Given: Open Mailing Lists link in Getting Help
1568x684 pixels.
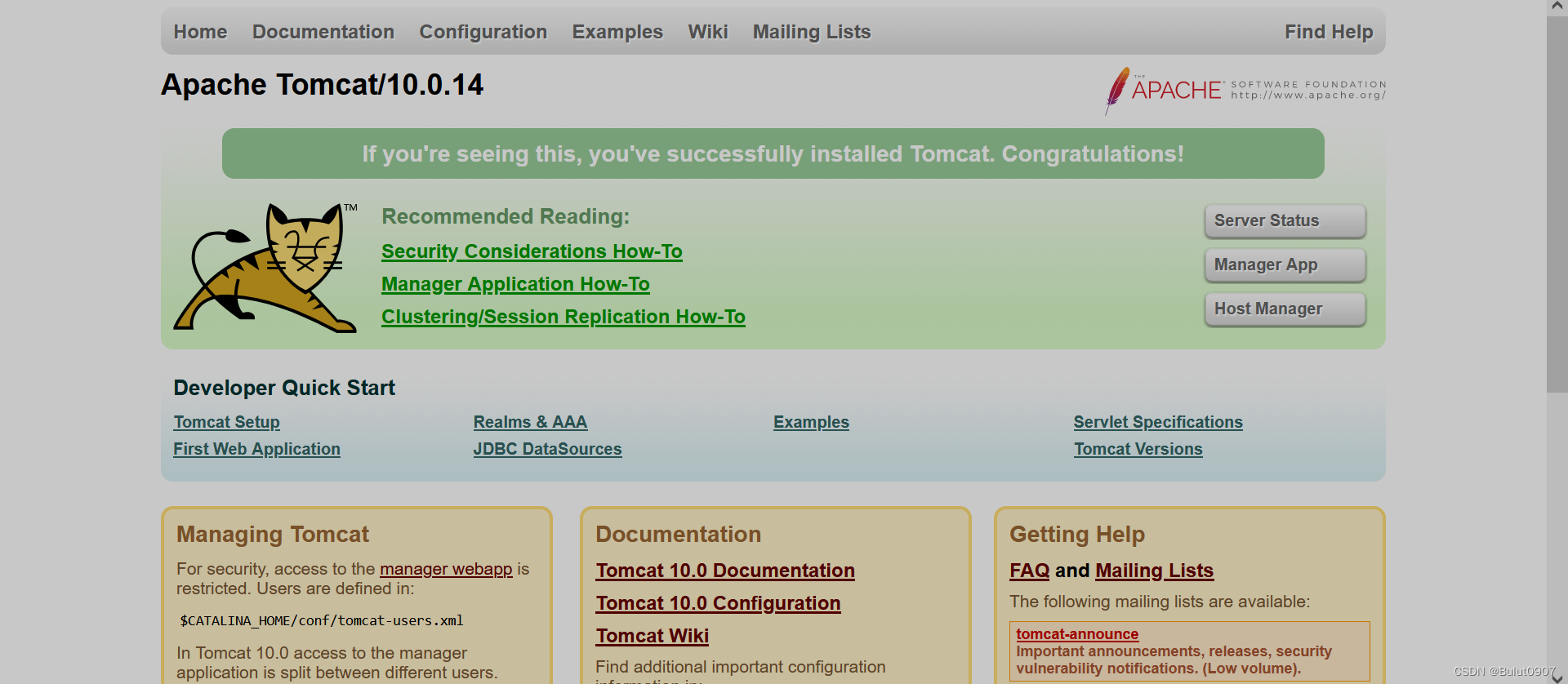Looking at the screenshot, I should pyautogui.click(x=1154, y=571).
